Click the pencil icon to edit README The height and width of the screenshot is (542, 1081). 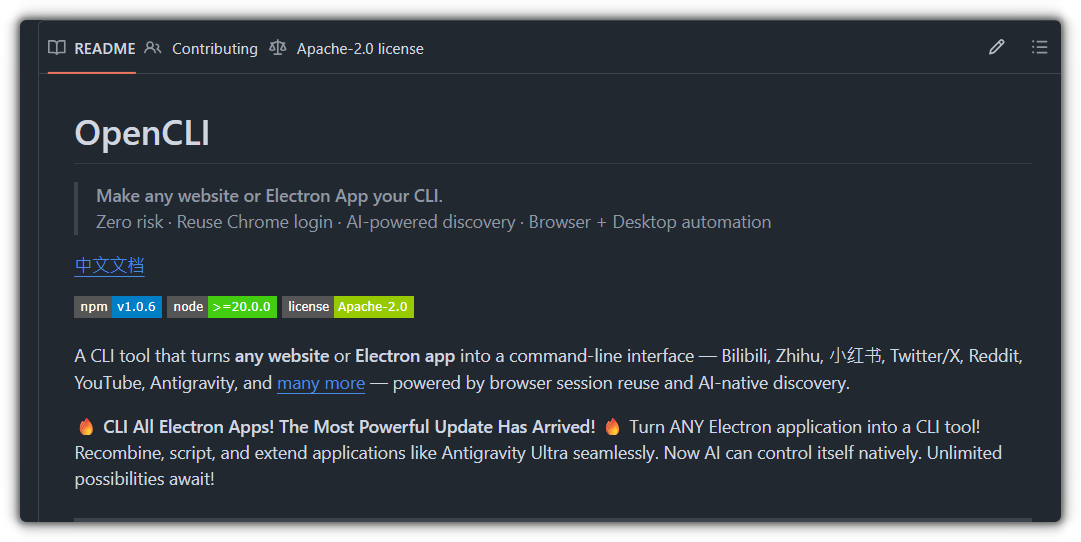coord(996,47)
